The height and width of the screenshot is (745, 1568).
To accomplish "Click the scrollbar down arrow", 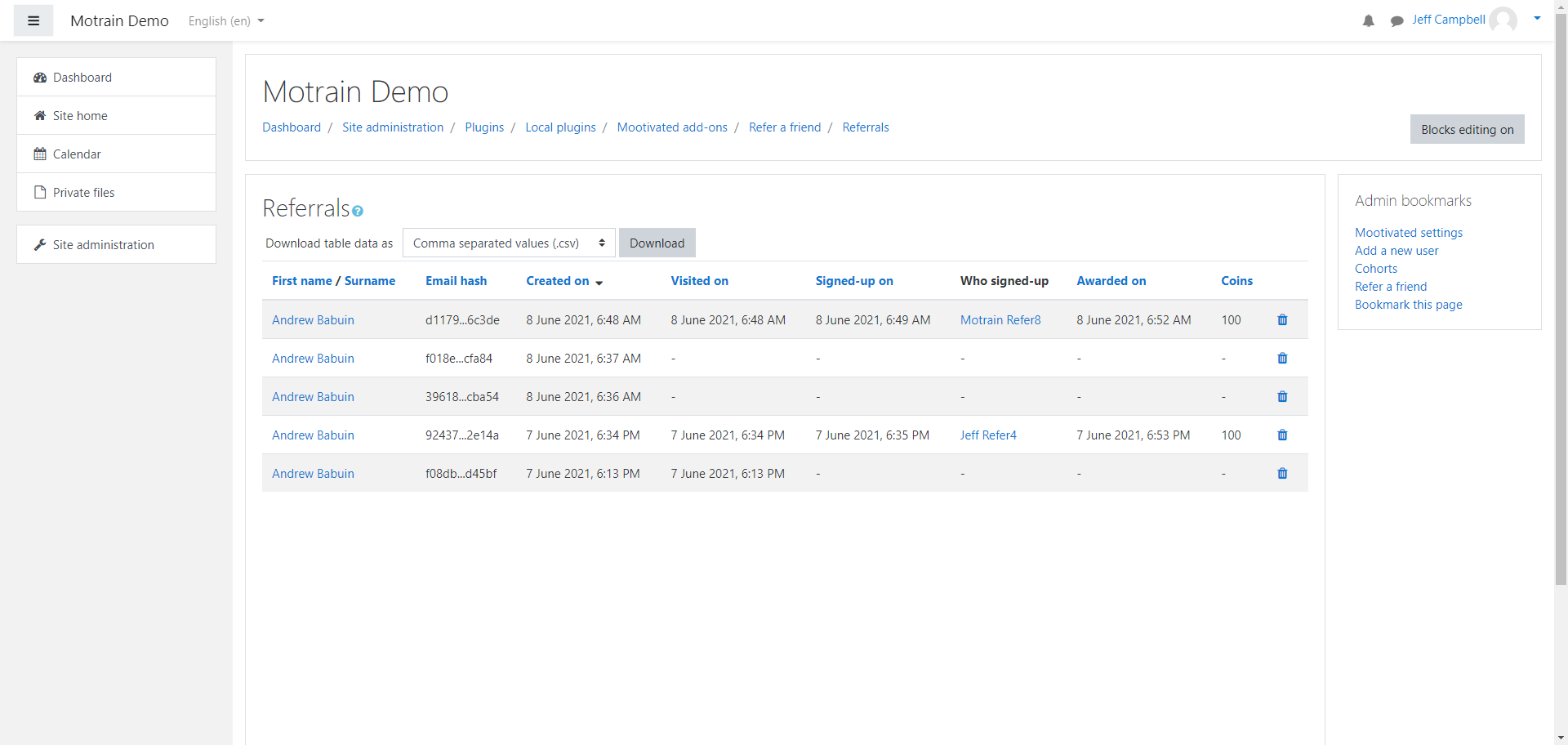I will 1561,738.
